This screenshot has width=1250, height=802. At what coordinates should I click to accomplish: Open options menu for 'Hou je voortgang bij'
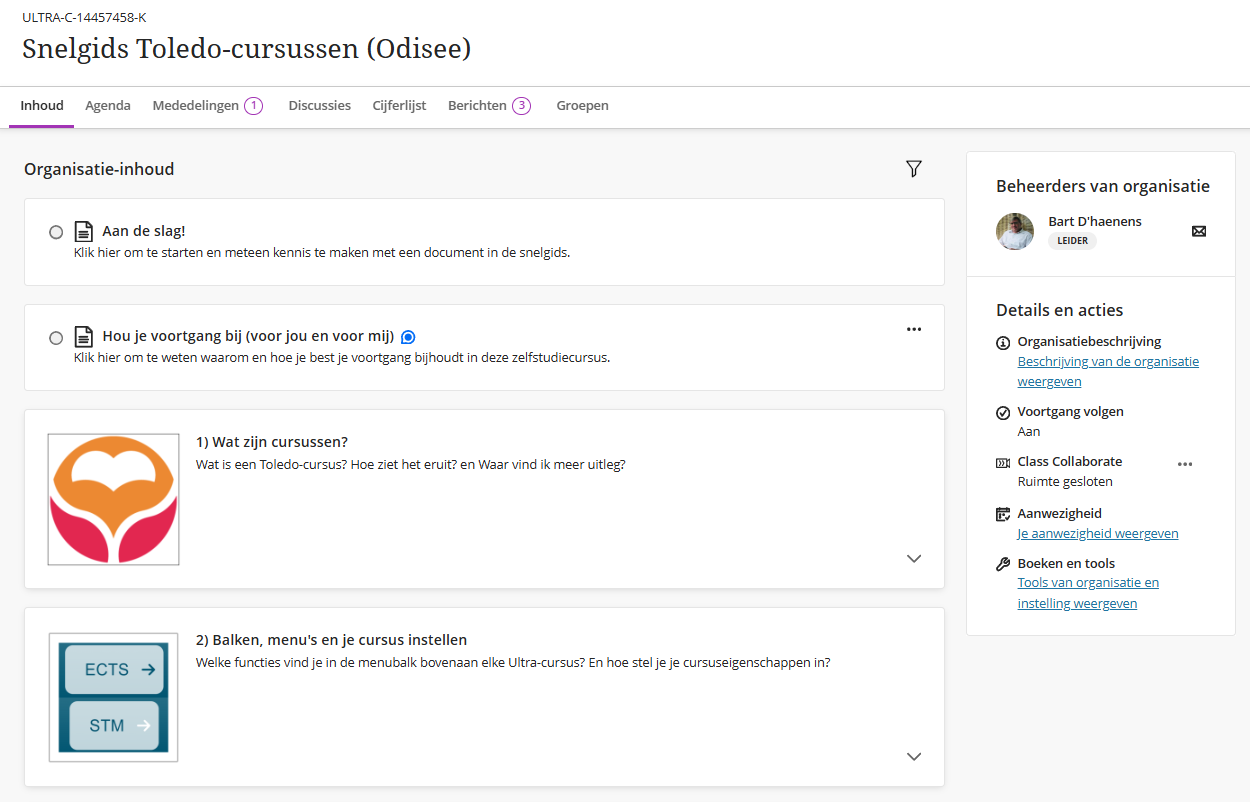point(914,329)
